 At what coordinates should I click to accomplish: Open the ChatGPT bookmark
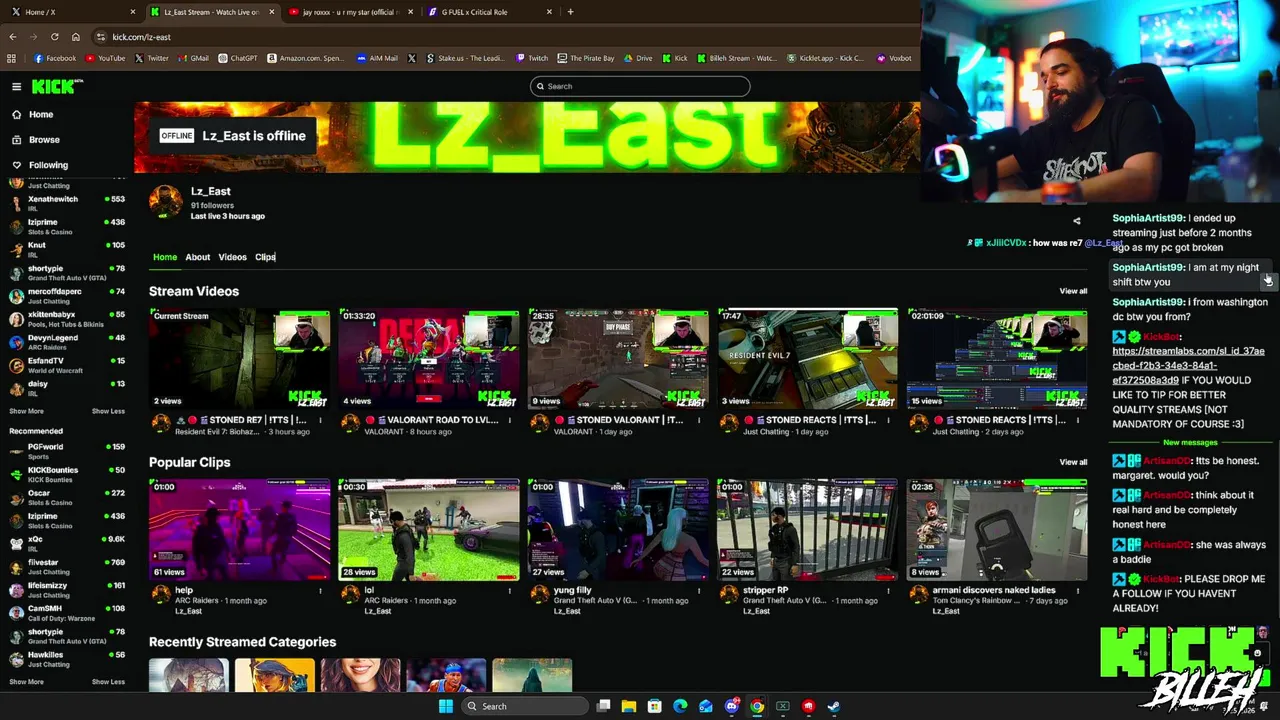pyautogui.click(x=238, y=58)
